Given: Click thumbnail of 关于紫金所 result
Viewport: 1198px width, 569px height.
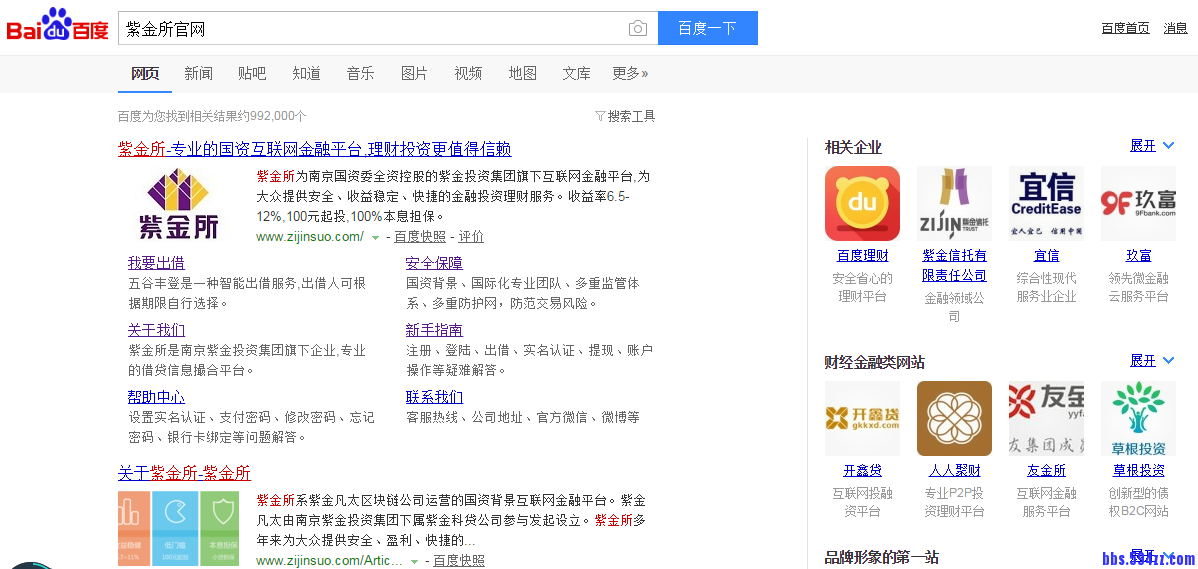Looking at the screenshot, I should pyautogui.click(x=178, y=529).
